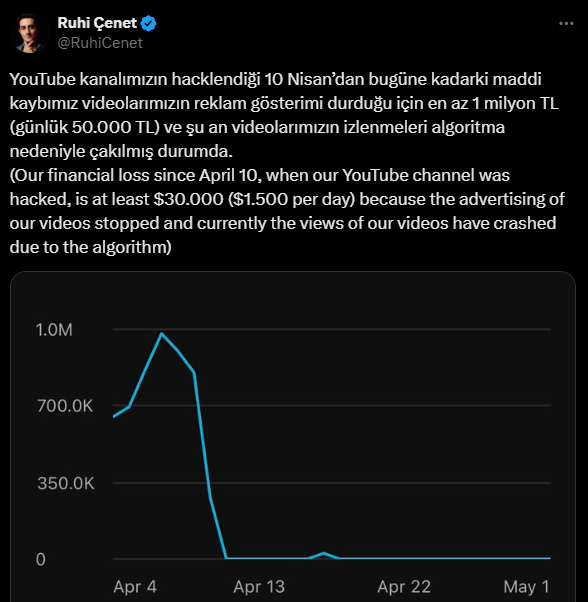Click the blue verified badge icon
Screen dimensions: 588x602
[149, 23]
